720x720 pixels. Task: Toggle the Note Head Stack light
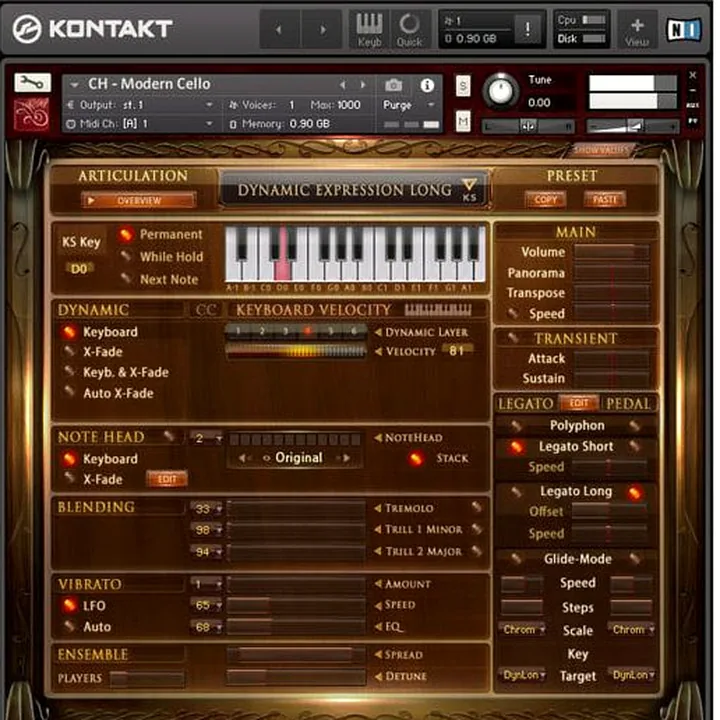[x=416, y=458]
